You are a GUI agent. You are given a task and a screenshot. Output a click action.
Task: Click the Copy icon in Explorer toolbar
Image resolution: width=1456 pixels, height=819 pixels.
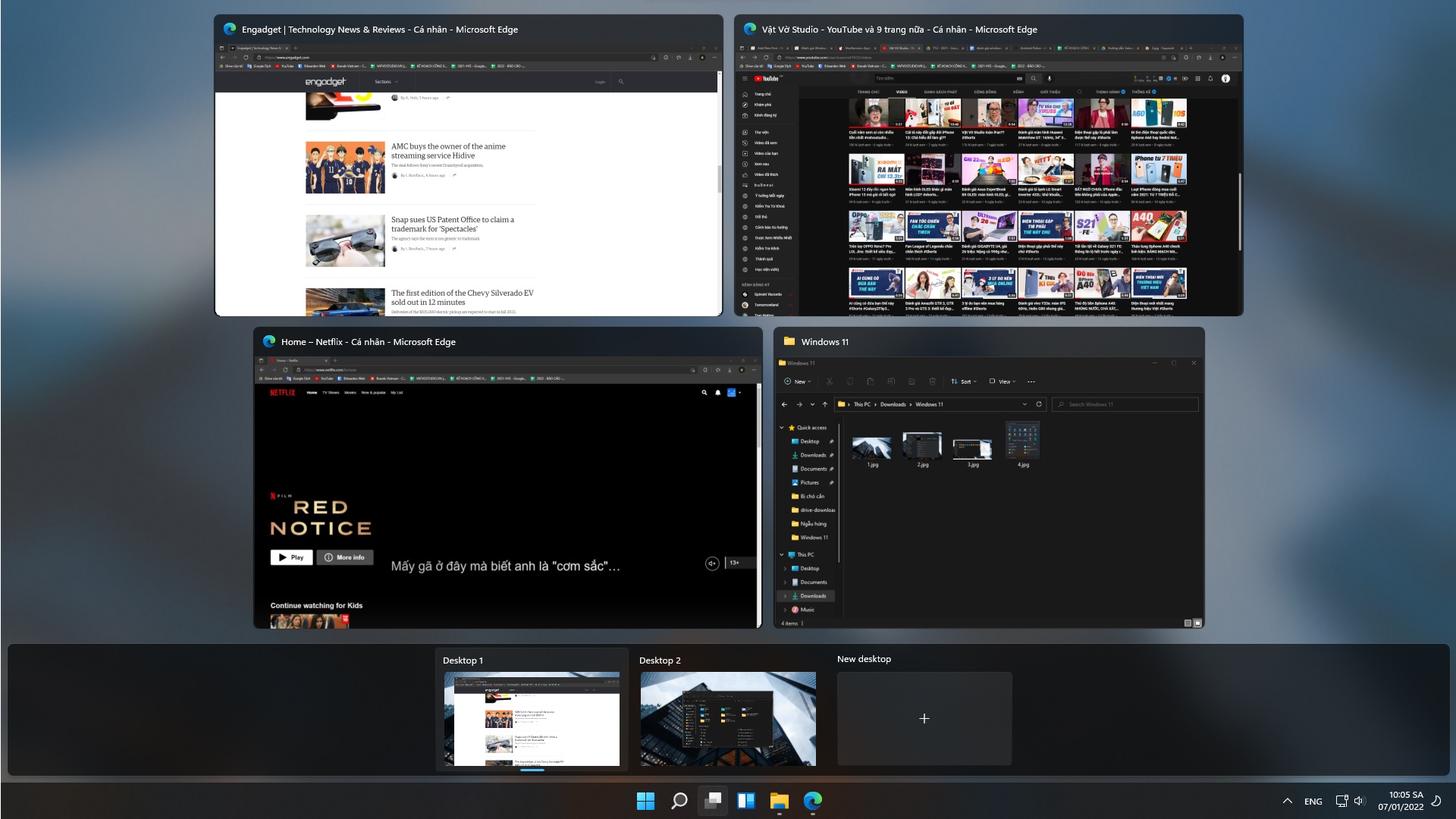pos(850,381)
